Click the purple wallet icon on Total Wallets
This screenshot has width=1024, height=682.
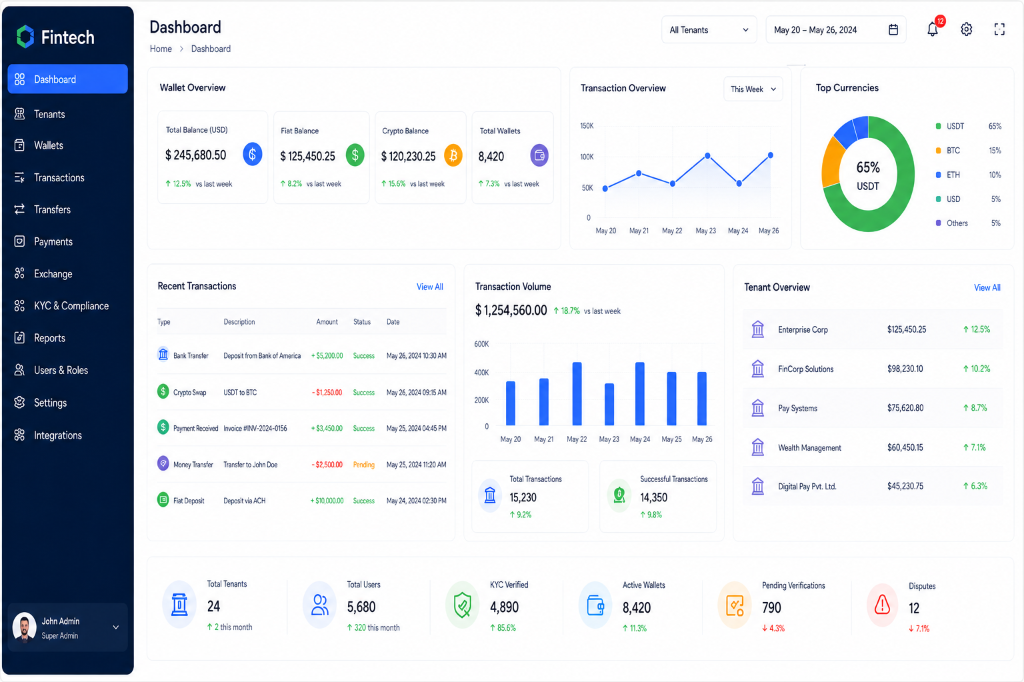[x=539, y=155]
